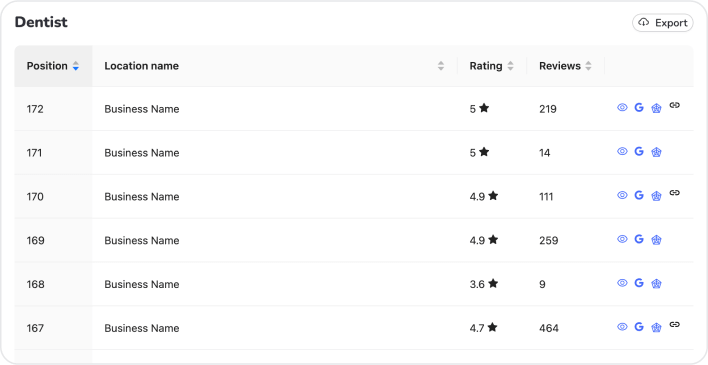
Task: Select Business Name in row 168
Action: tap(142, 284)
